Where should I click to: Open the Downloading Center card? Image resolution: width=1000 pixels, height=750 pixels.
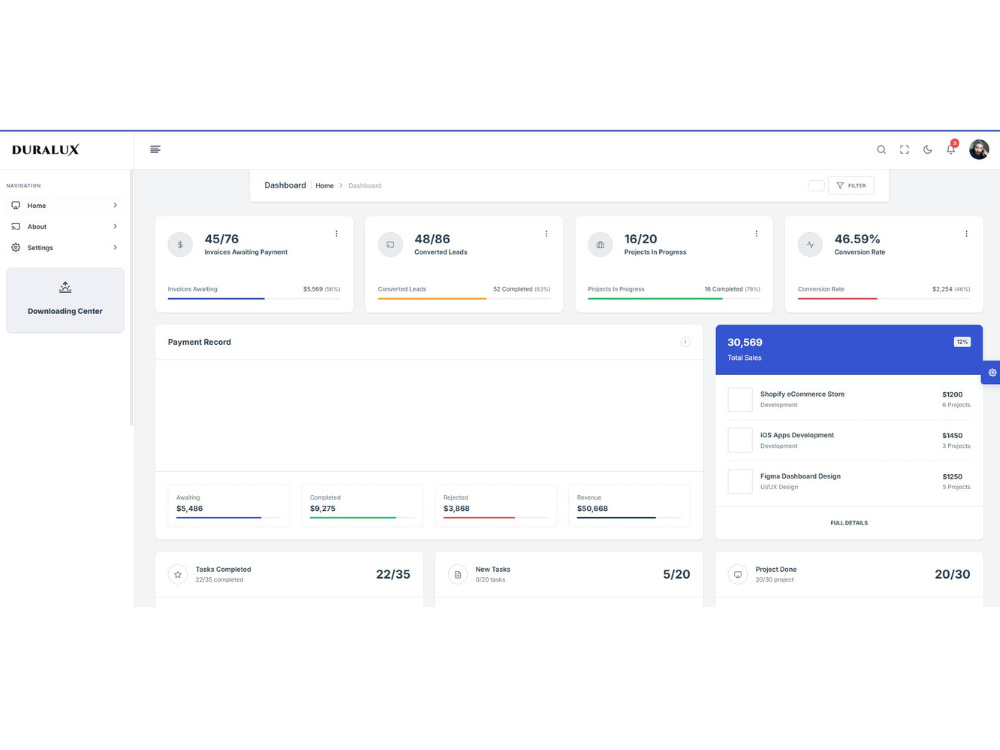(x=65, y=300)
